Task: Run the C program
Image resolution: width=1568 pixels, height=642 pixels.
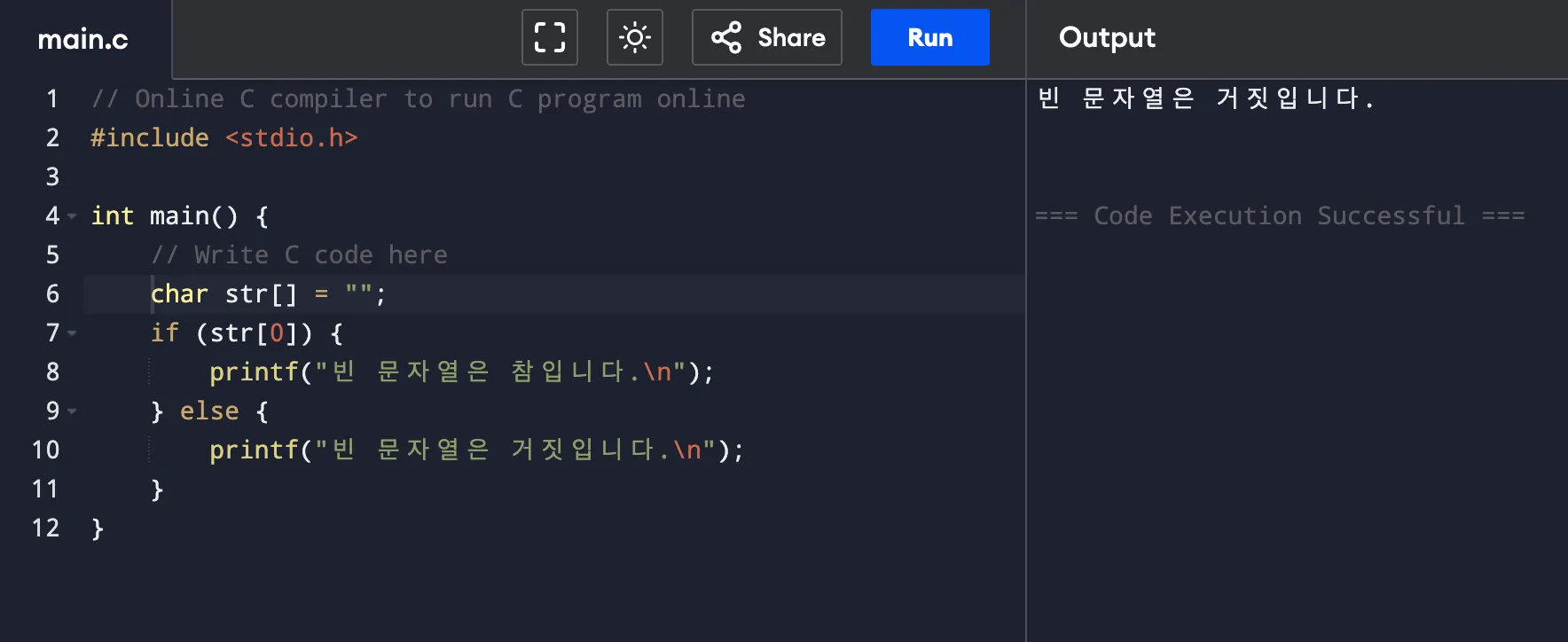Action: click(929, 37)
